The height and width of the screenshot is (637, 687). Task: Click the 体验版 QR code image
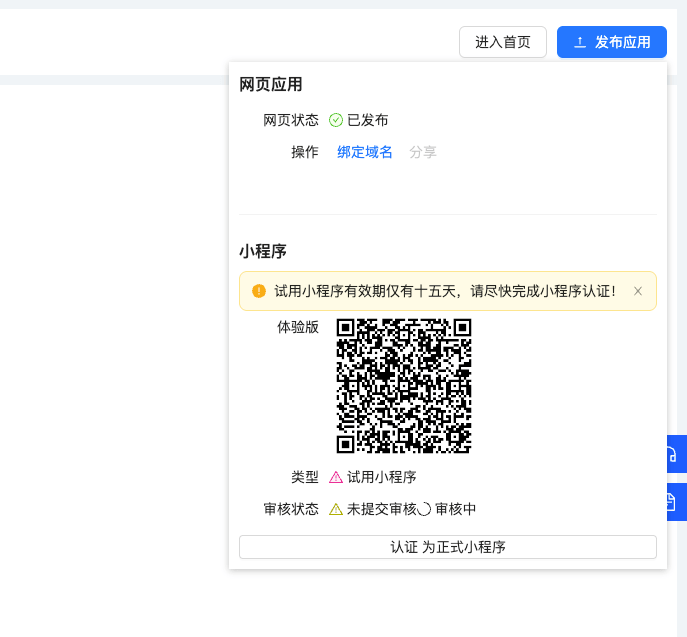tap(404, 386)
